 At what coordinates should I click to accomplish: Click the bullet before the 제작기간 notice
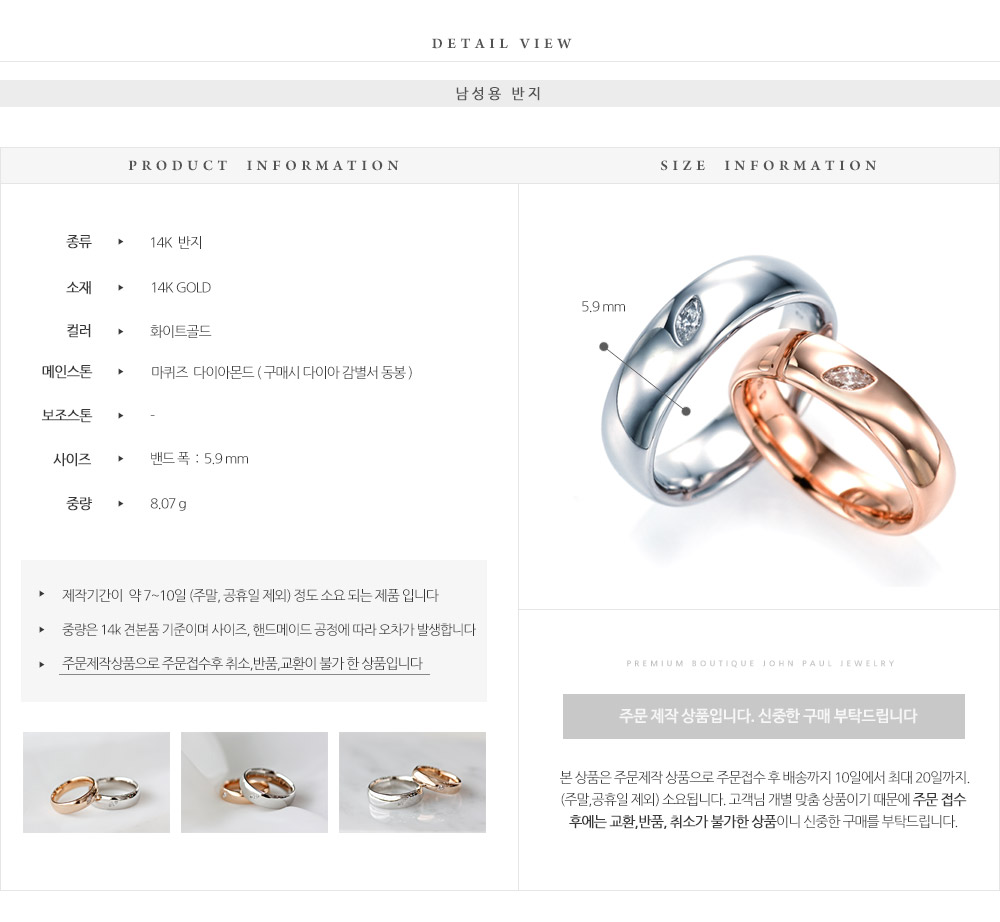coord(42,594)
